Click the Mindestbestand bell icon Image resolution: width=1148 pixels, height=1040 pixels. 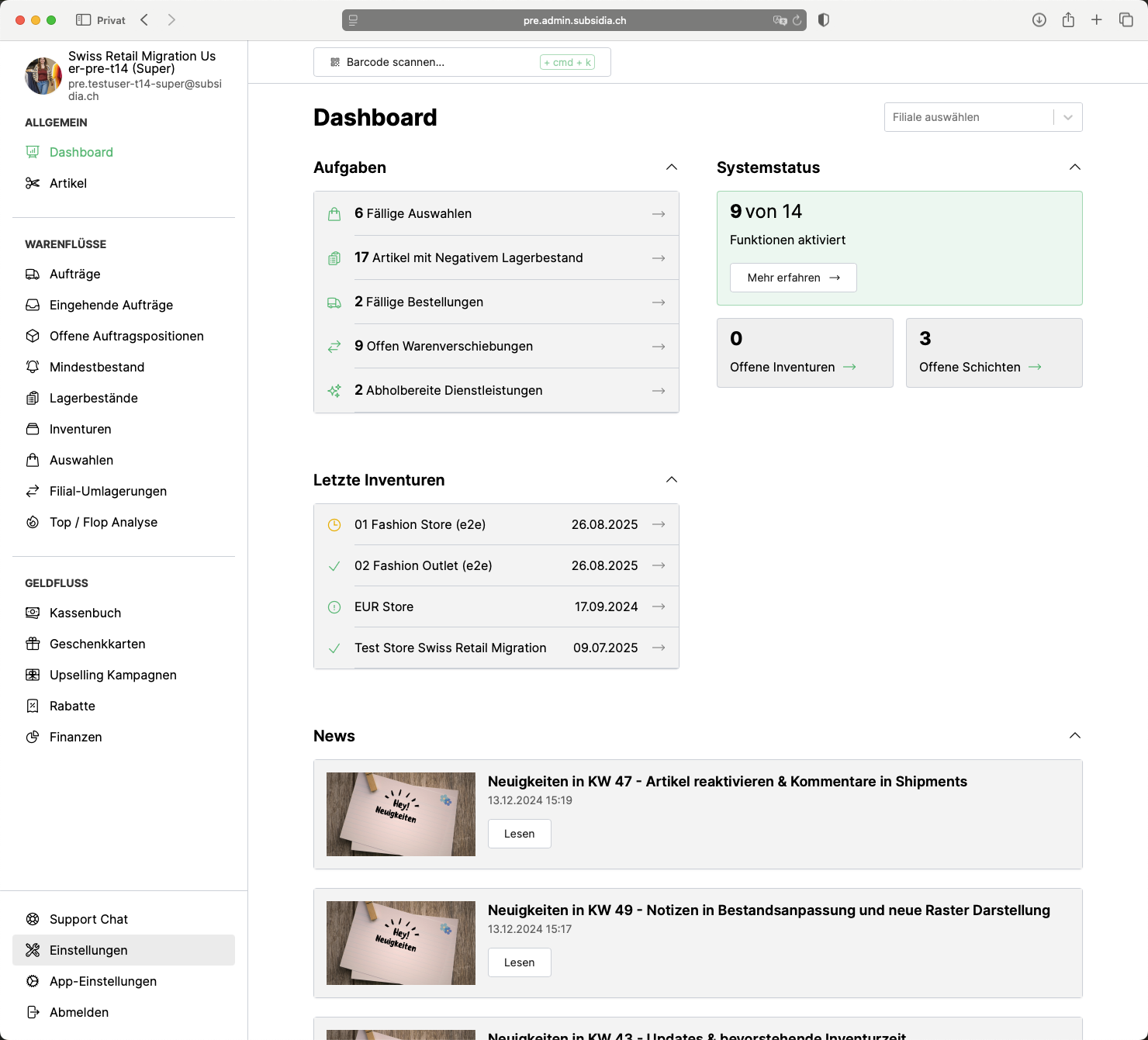33,367
